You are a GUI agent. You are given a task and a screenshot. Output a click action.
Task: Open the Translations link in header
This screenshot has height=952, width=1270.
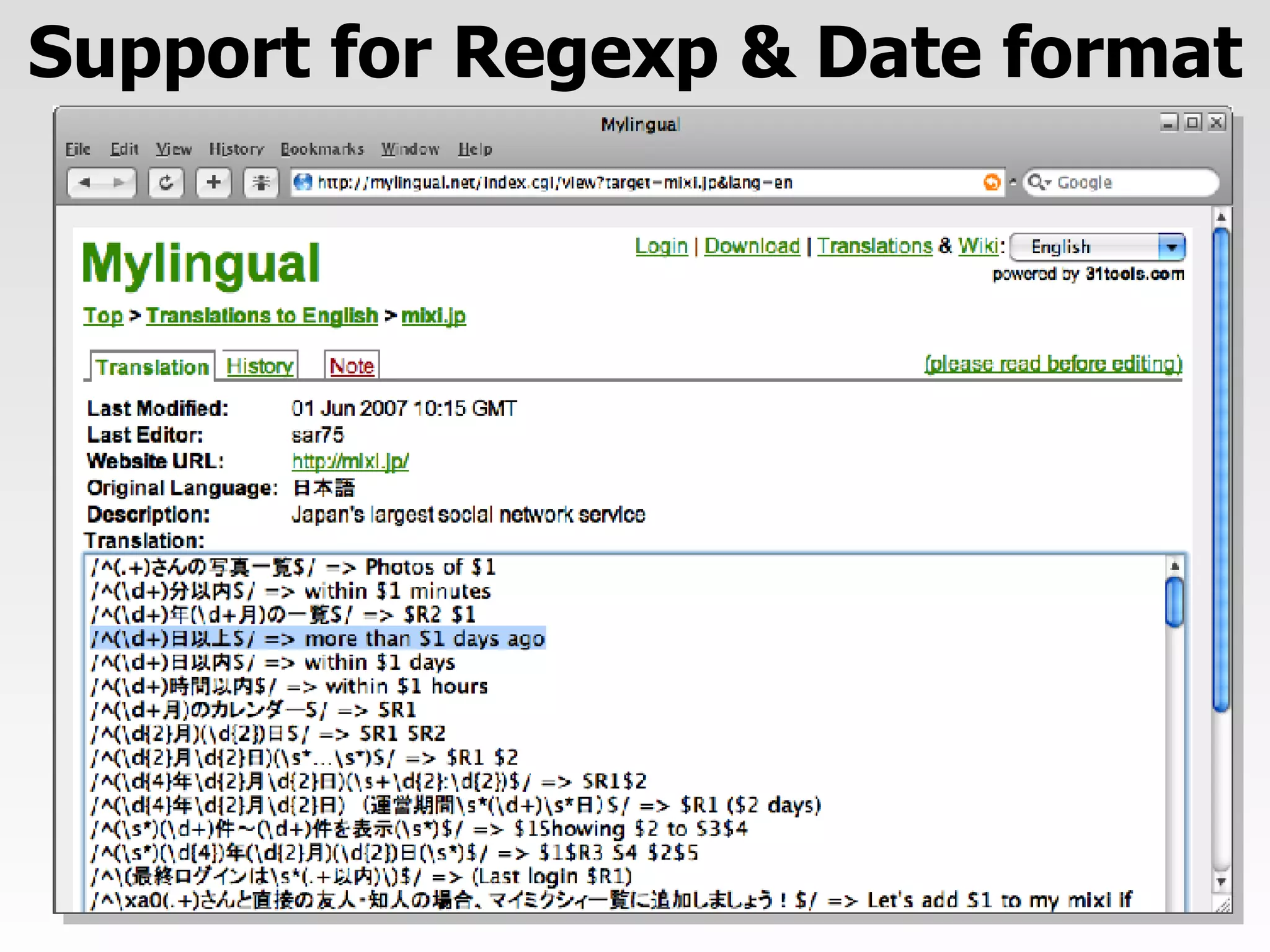point(874,246)
